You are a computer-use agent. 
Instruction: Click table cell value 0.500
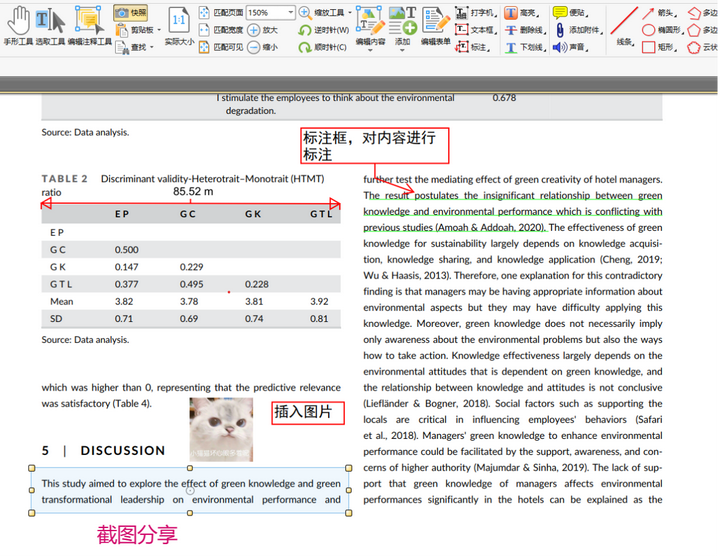tap(126, 250)
